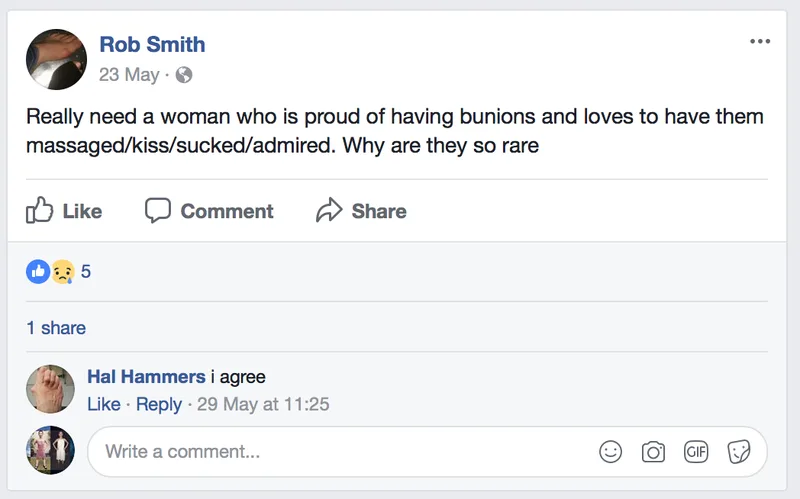Click the Share arrow icon

tap(329, 210)
